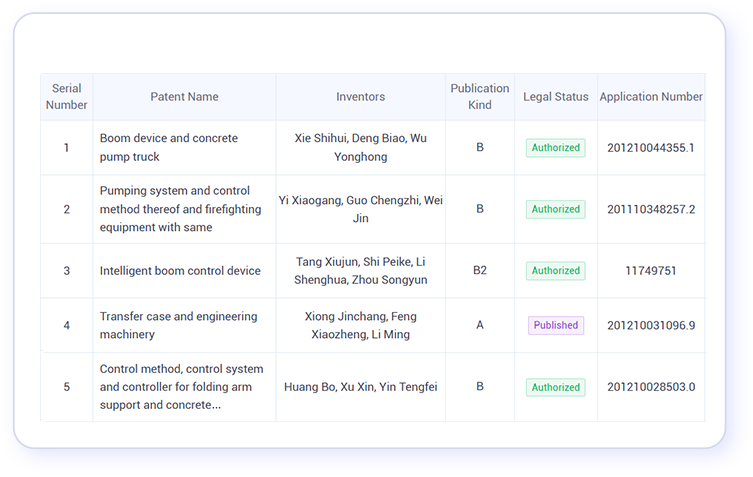Image resolution: width=753 pixels, height=477 pixels.
Task: Click serial number 3 cell
Action: 66,271
